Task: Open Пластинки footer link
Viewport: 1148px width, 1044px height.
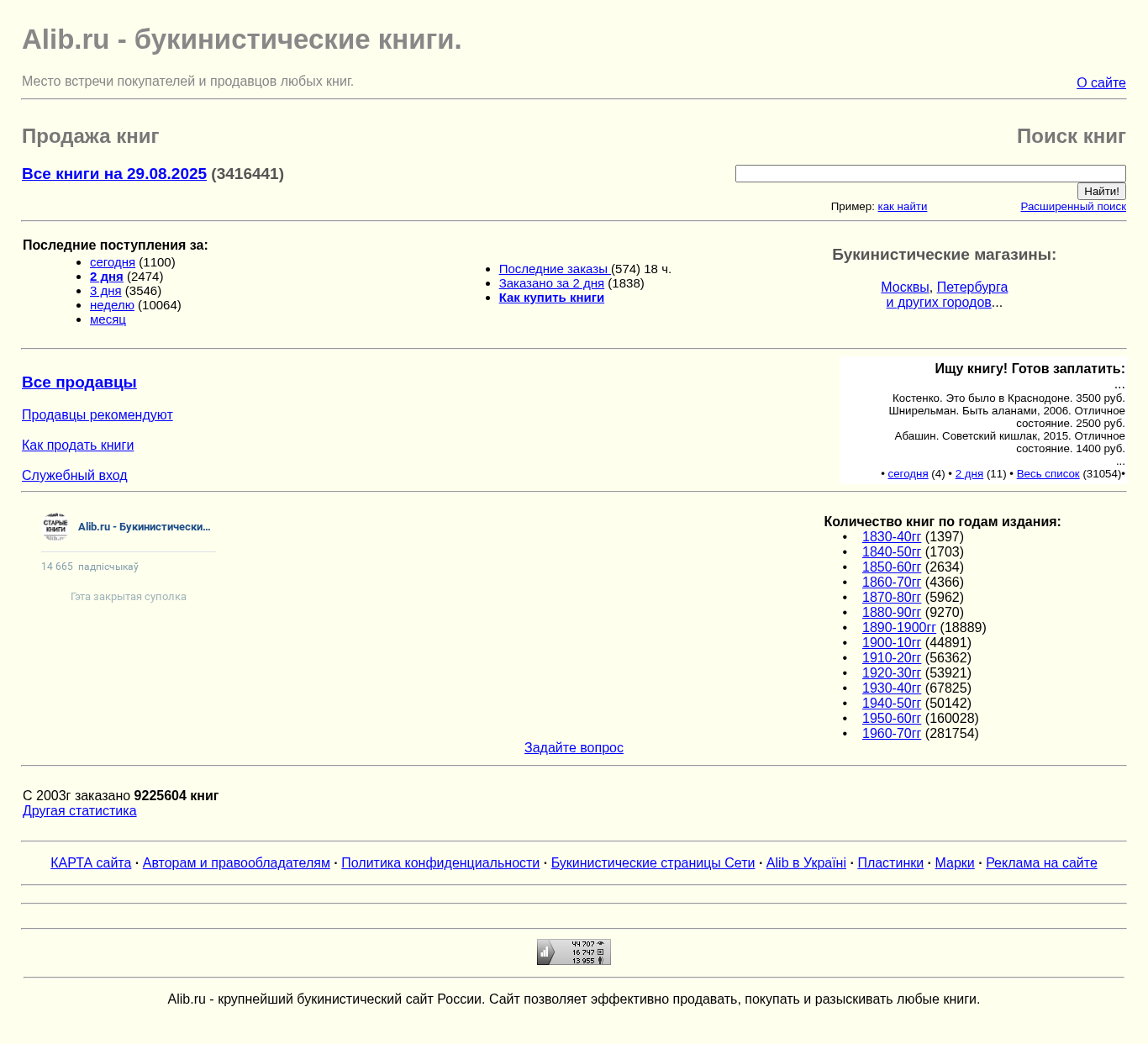Action: tap(891, 863)
